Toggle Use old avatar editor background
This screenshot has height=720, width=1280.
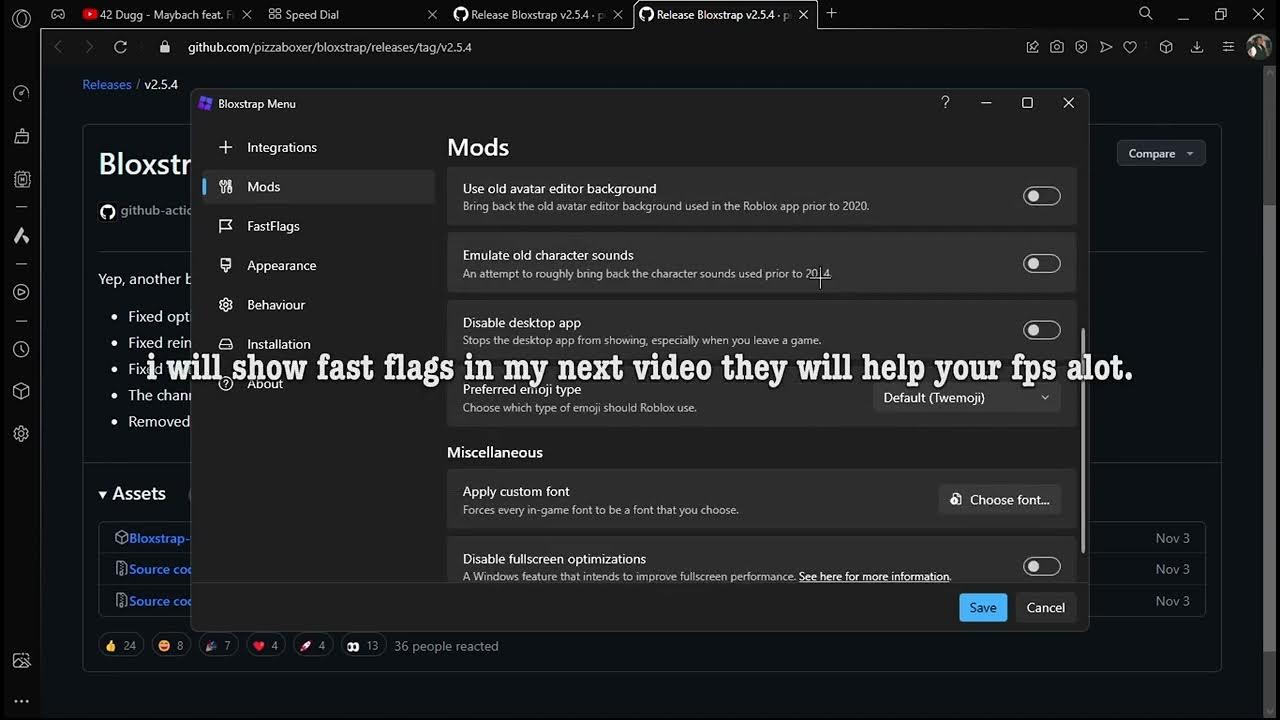pyautogui.click(x=1041, y=196)
